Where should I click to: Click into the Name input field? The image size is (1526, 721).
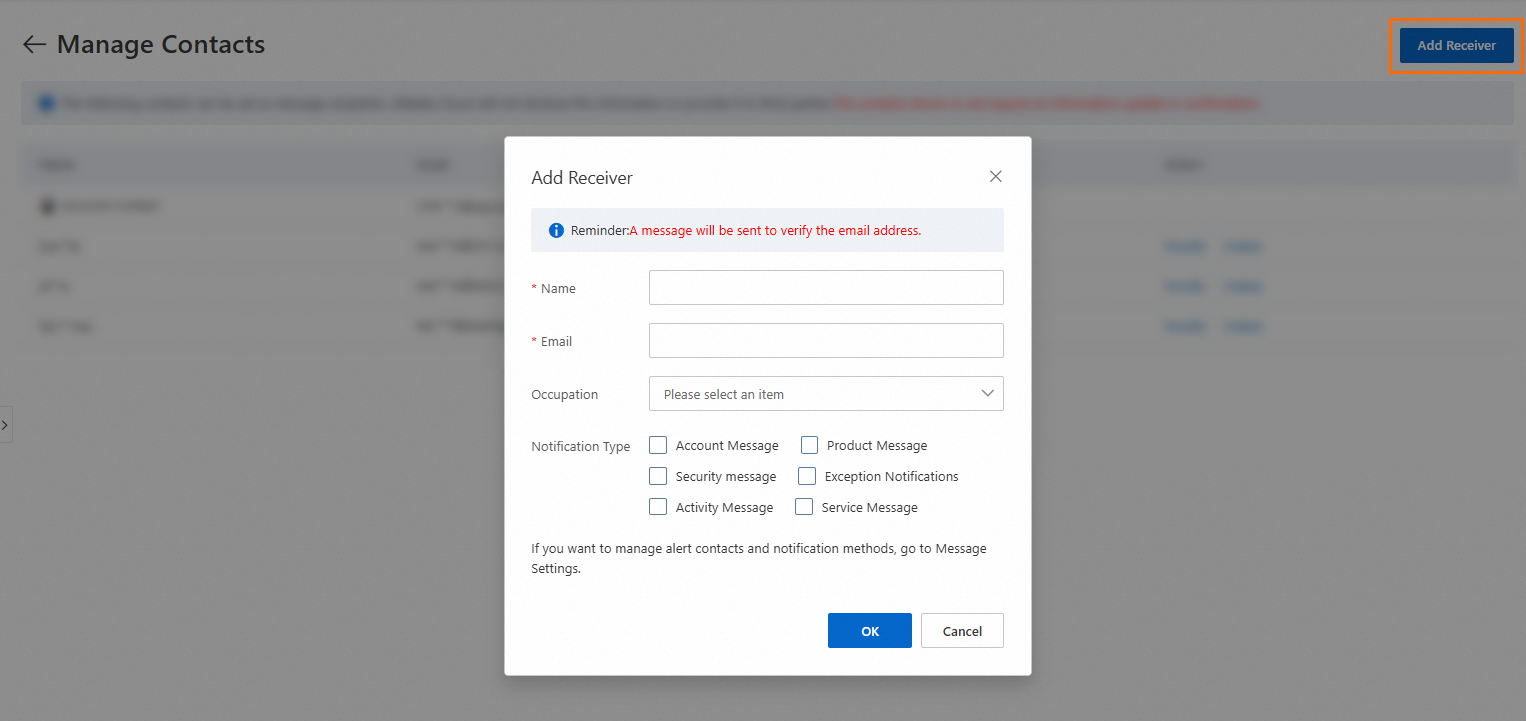click(x=826, y=288)
